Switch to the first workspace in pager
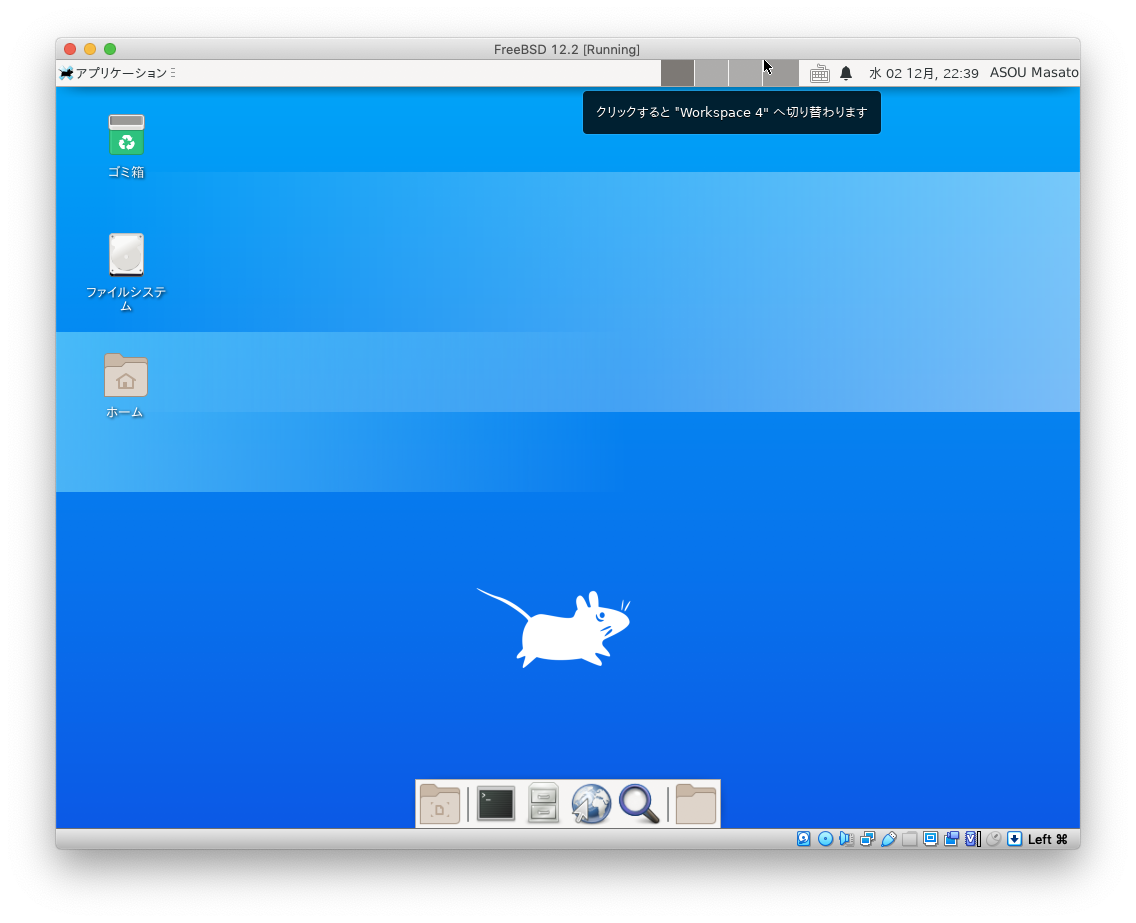 coord(677,73)
